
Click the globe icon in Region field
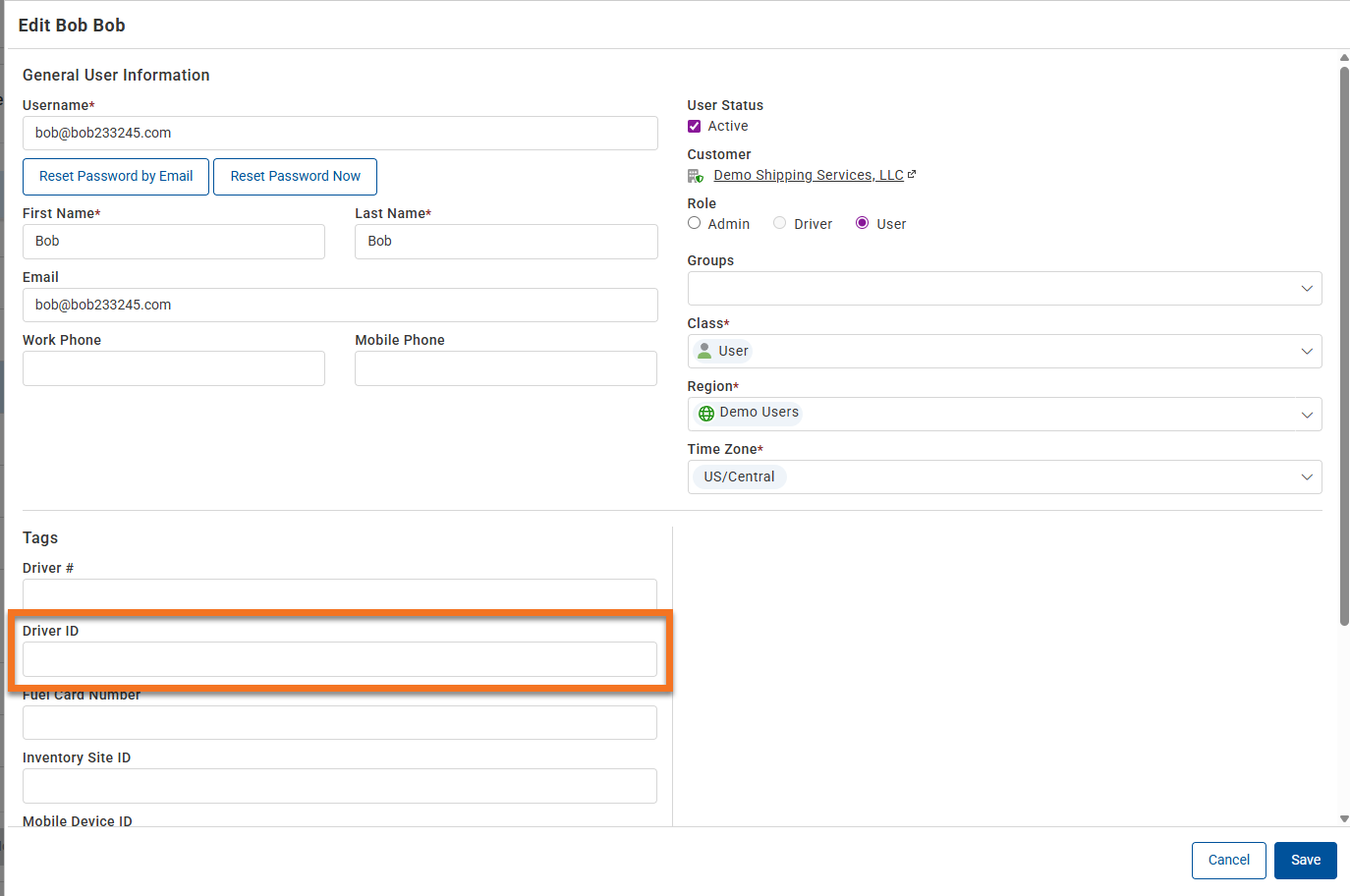(706, 414)
